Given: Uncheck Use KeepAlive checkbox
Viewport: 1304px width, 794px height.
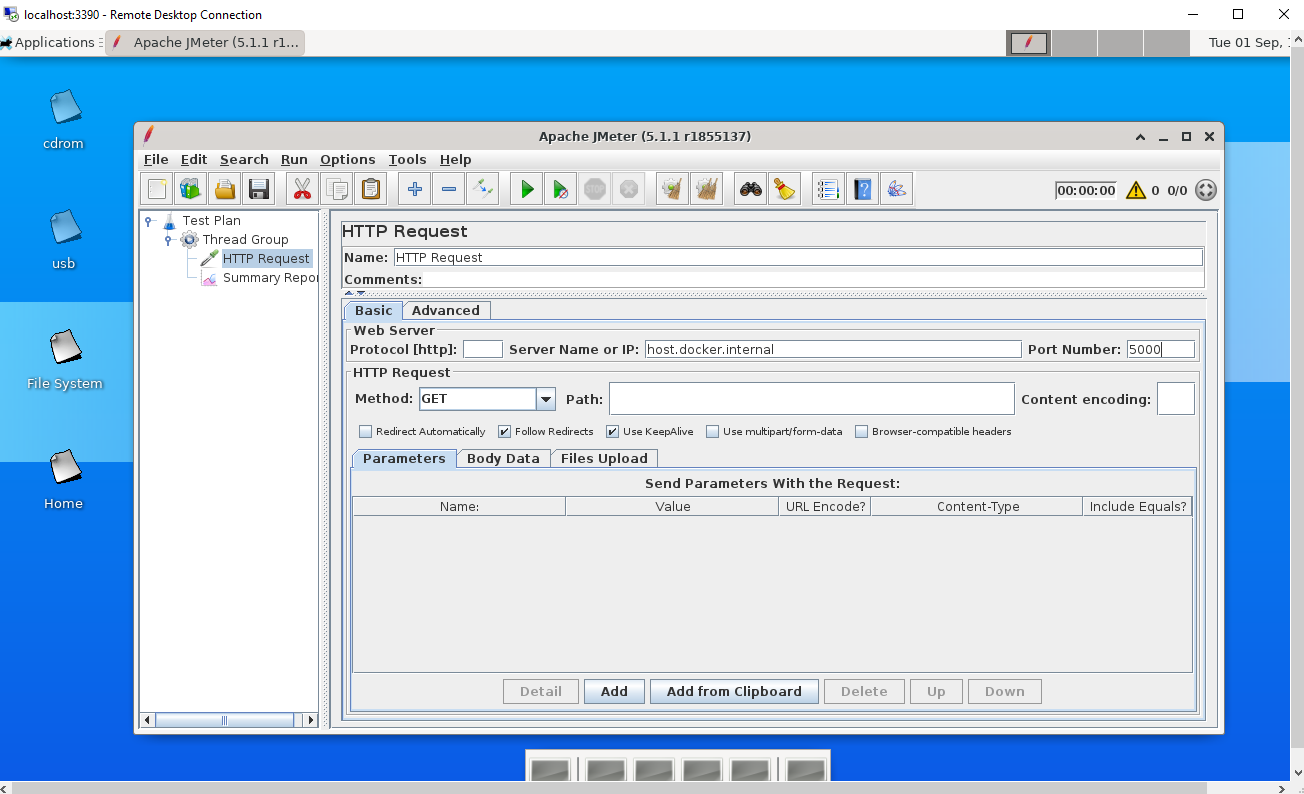Looking at the screenshot, I should click(613, 432).
